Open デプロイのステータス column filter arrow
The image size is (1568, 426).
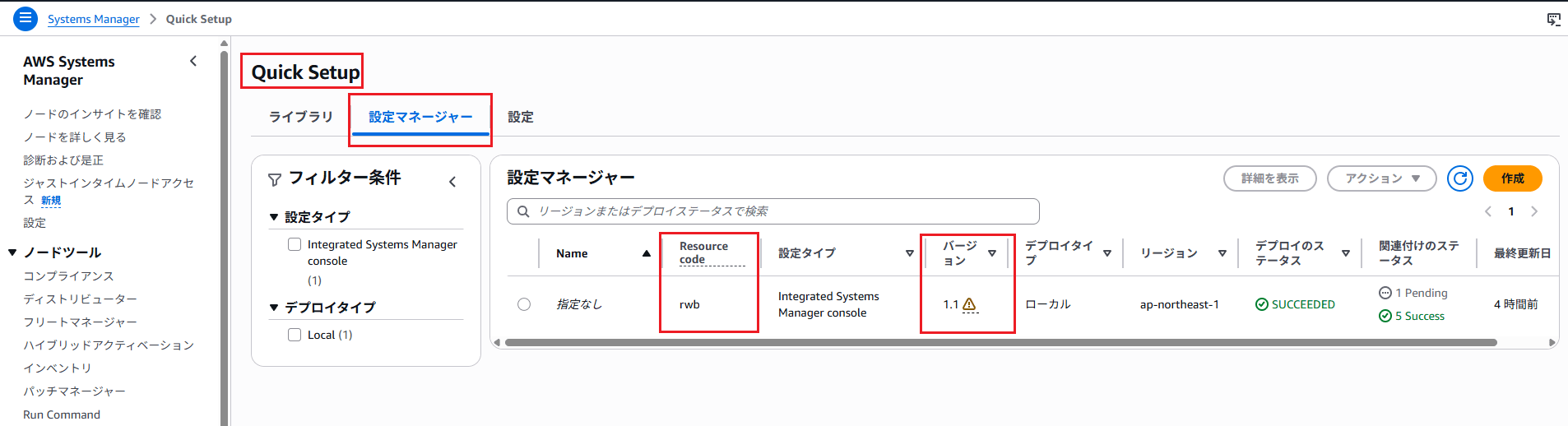[x=1346, y=253]
